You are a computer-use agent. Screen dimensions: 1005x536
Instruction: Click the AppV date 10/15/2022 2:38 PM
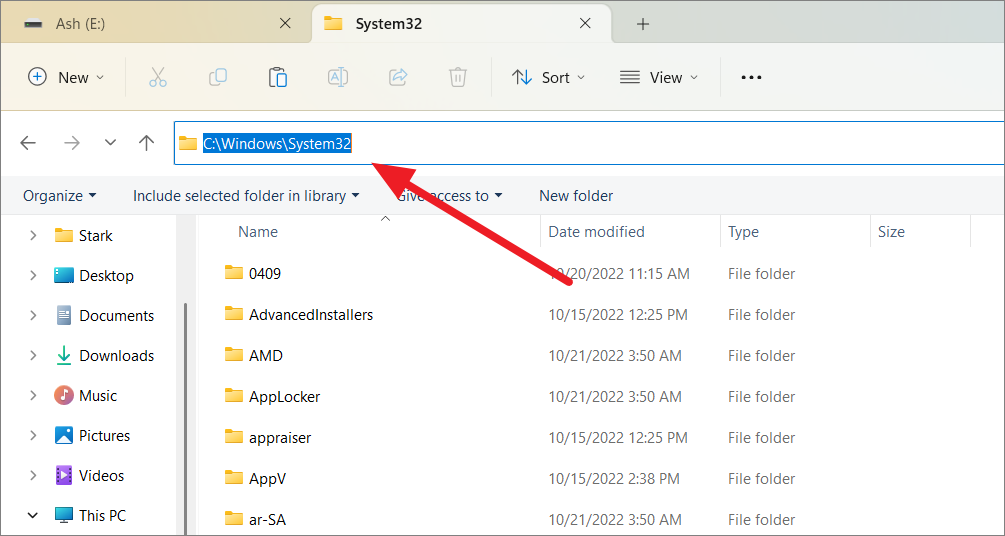pos(613,479)
